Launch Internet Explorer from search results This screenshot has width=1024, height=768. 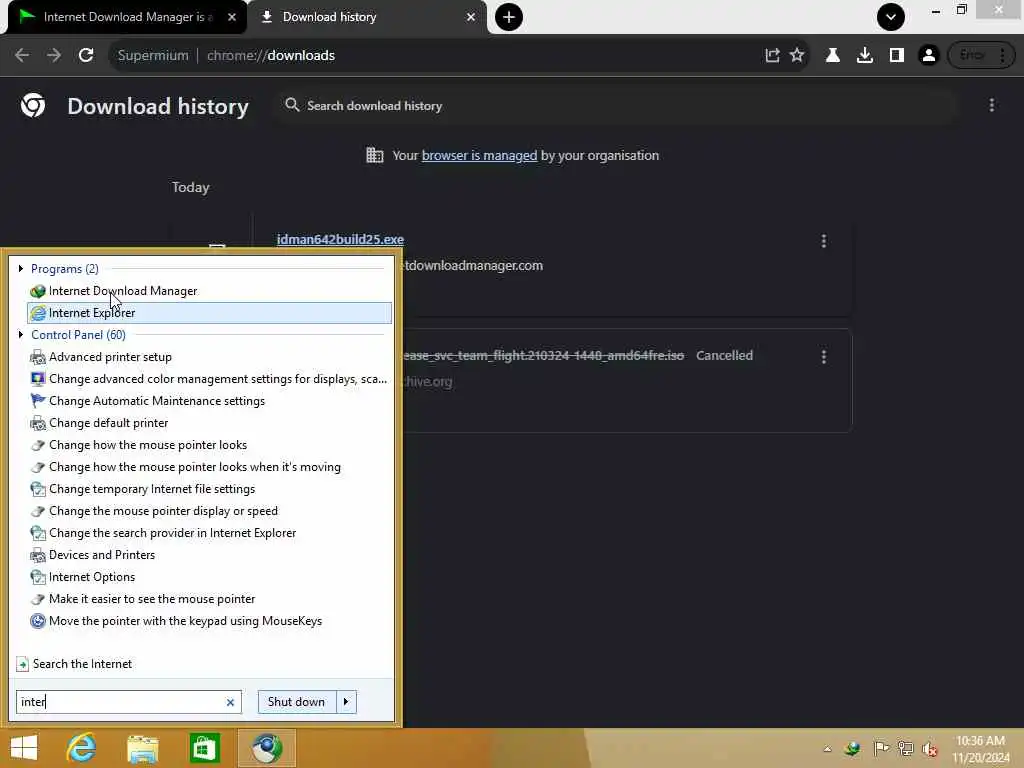point(209,313)
